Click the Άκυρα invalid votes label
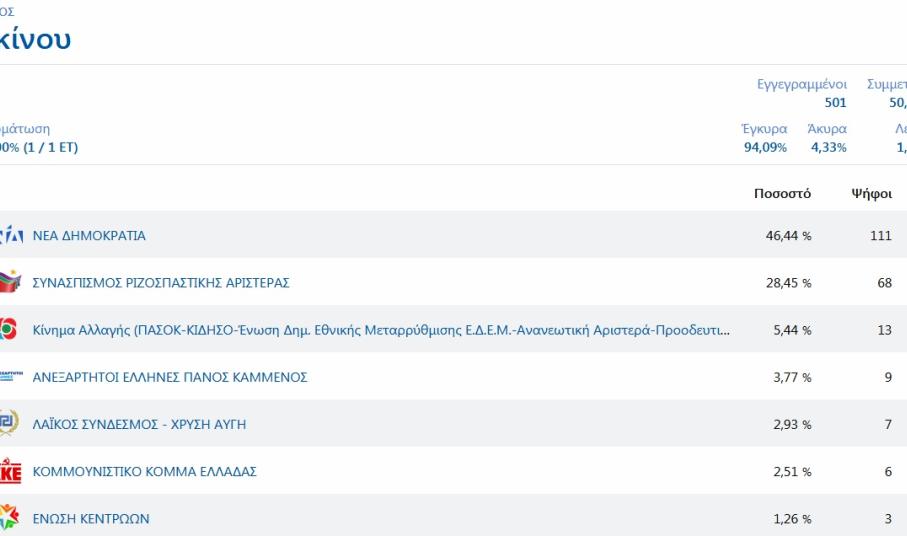 click(826, 129)
